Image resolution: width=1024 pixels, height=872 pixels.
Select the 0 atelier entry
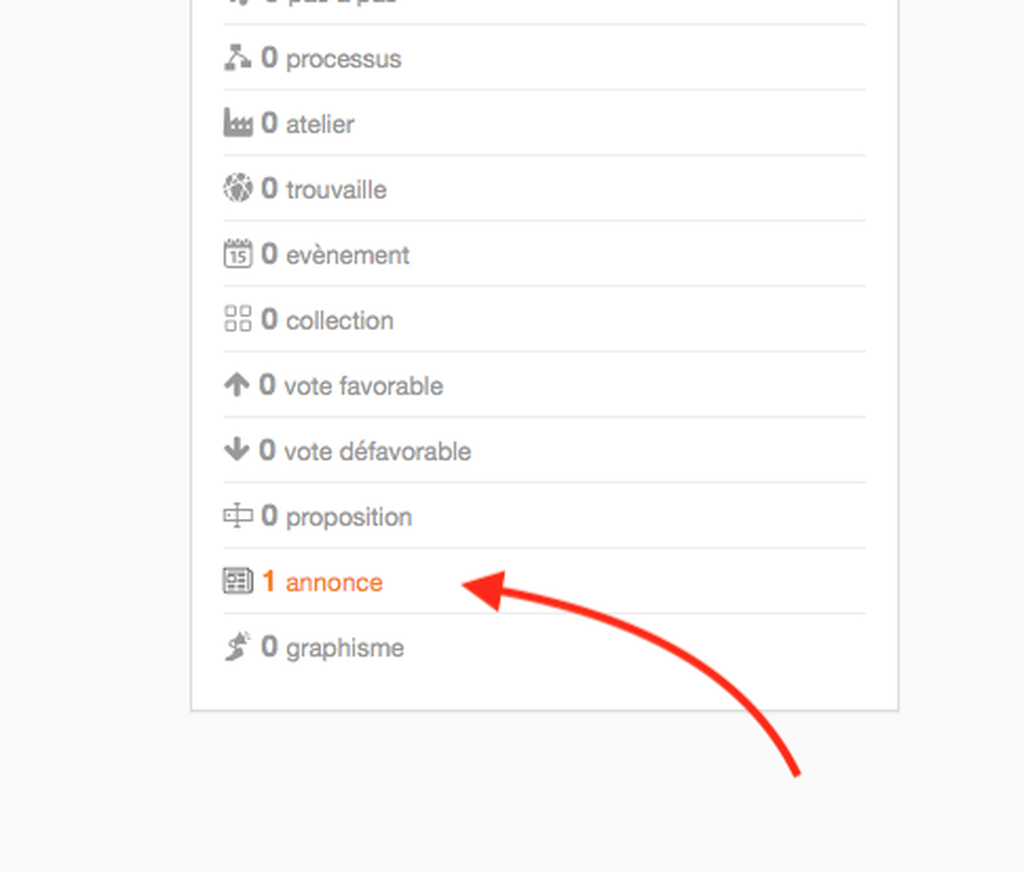pos(308,123)
